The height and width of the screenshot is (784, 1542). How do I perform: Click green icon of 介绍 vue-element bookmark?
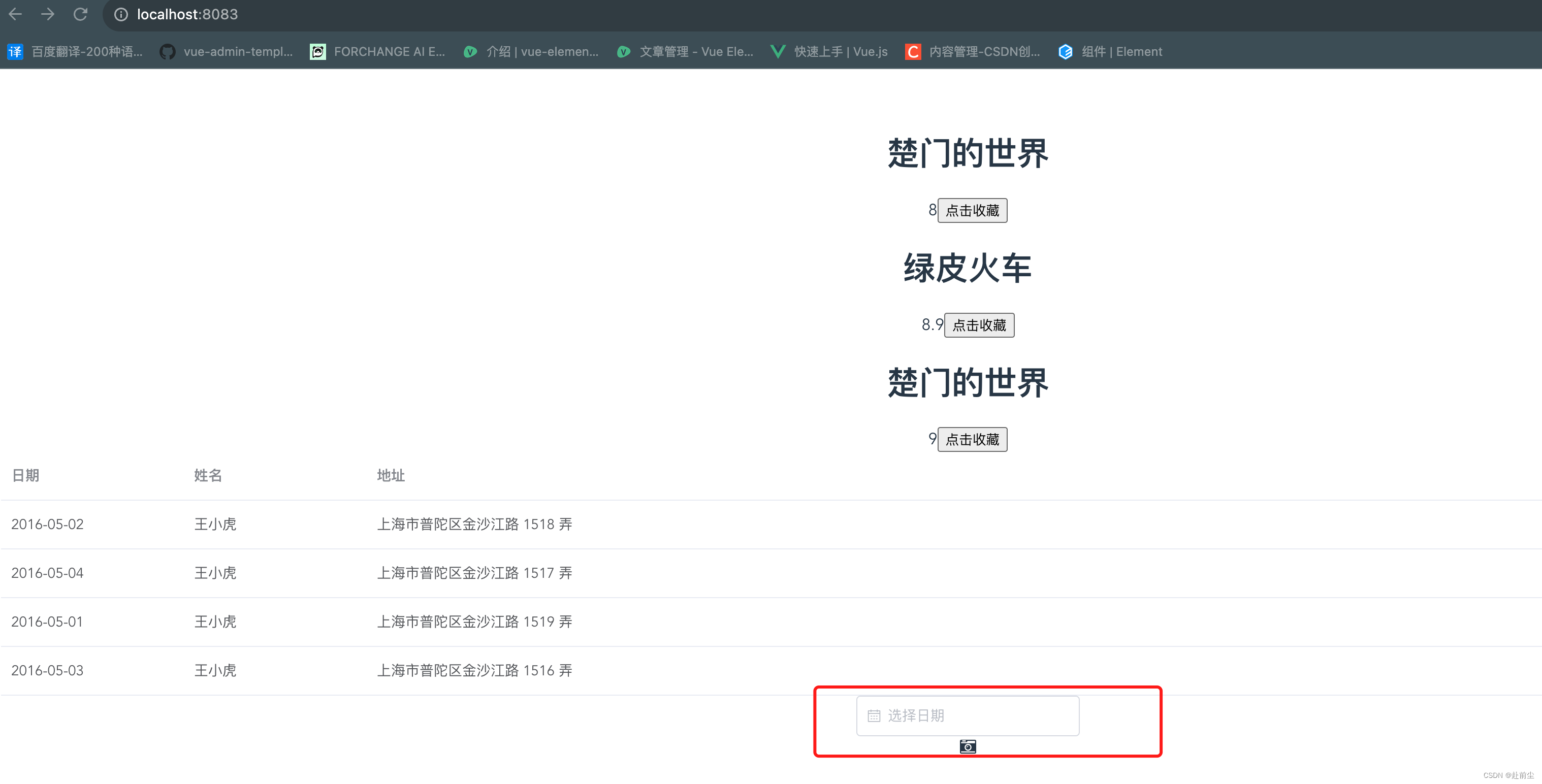pyautogui.click(x=470, y=51)
